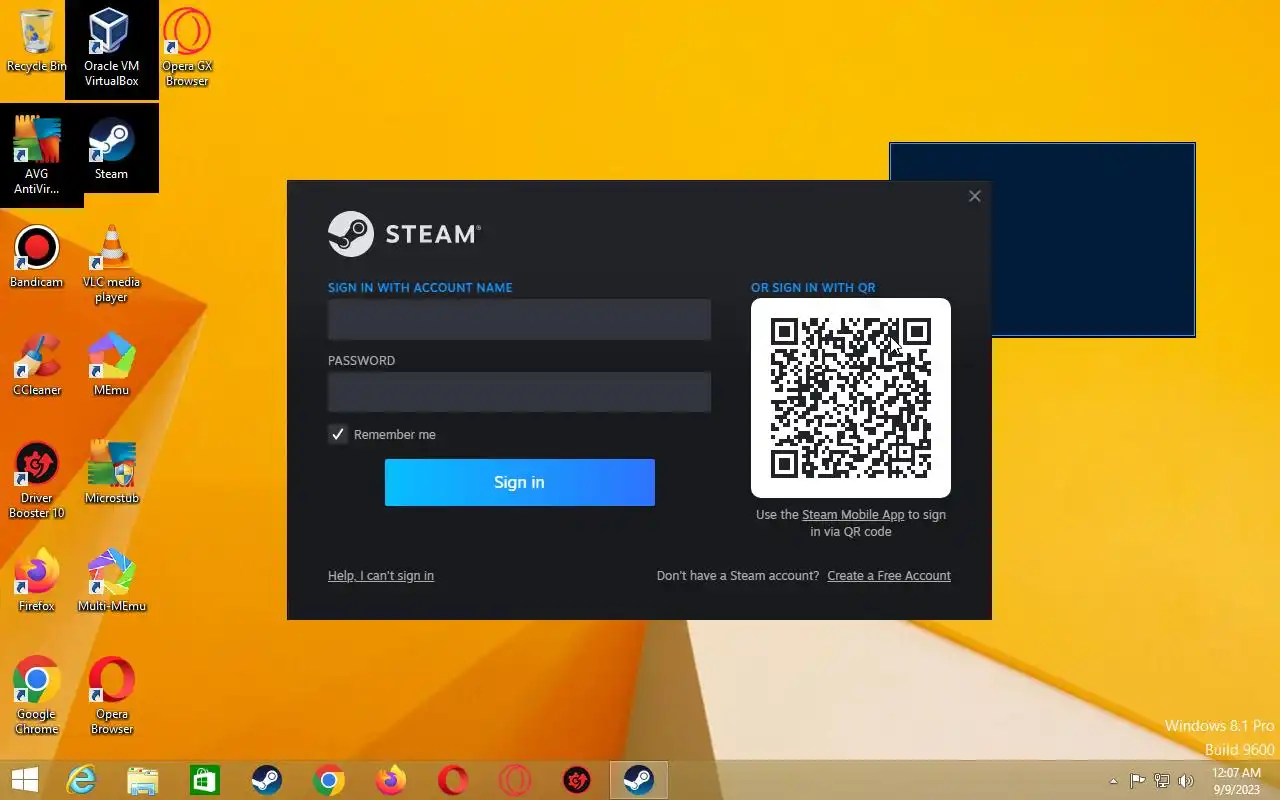1280x800 pixels.
Task: Open the Action Center flag icon
Action: pos(1138,781)
